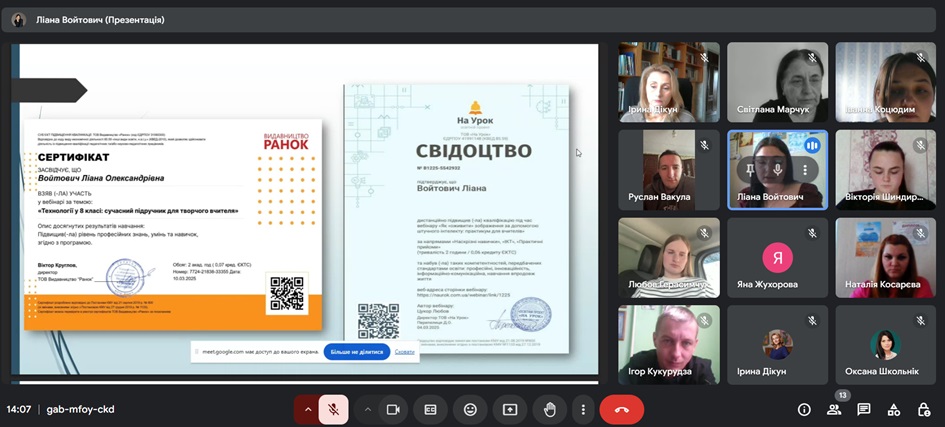The width and height of the screenshot is (945, 427).
Task: Open the emoji reactions button
Action: (470, 410)
